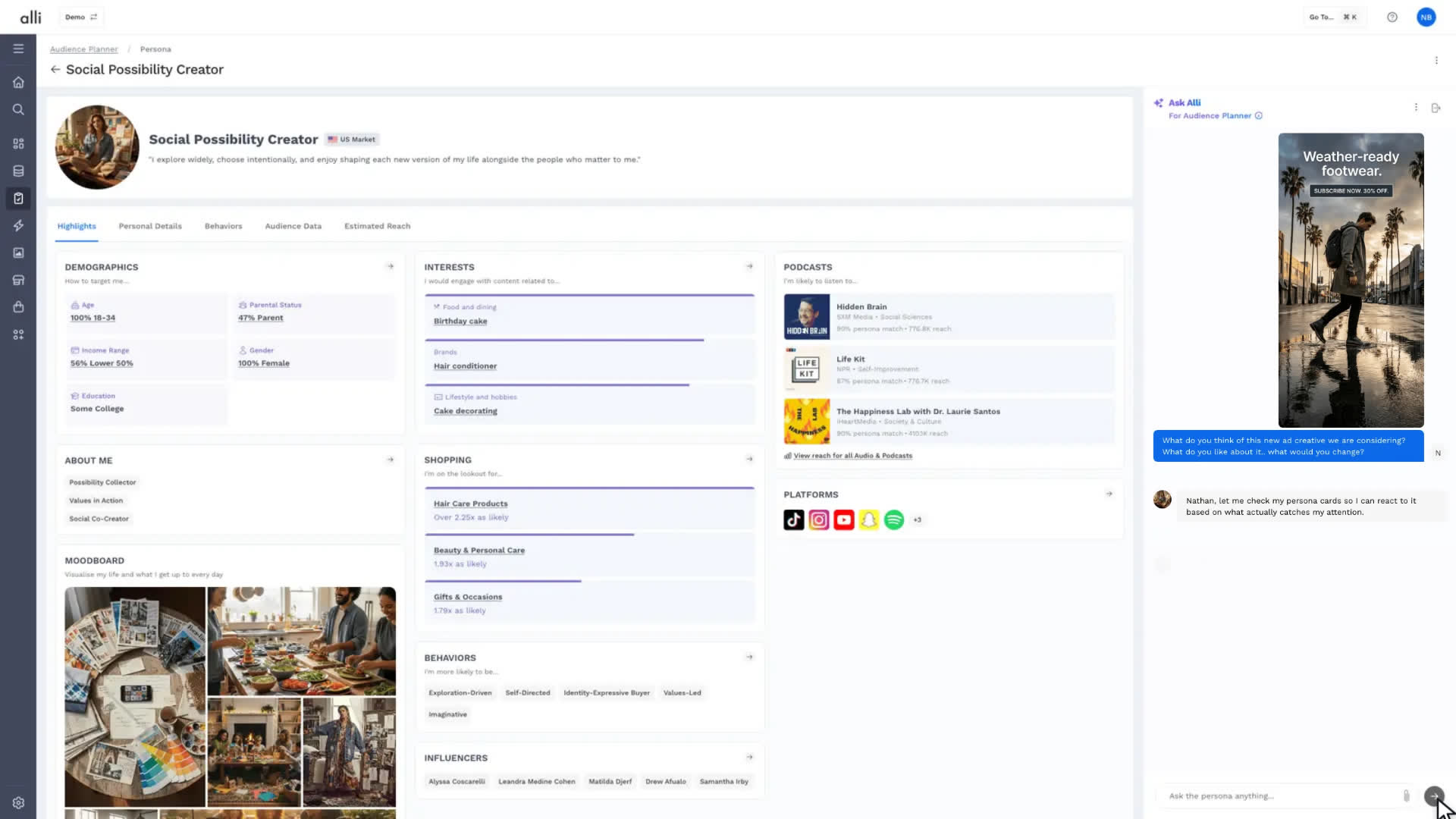Switch to the Behaviors tab
Image resolution: width=1456 pixels, height=819 pixels.
click(223, 226)
